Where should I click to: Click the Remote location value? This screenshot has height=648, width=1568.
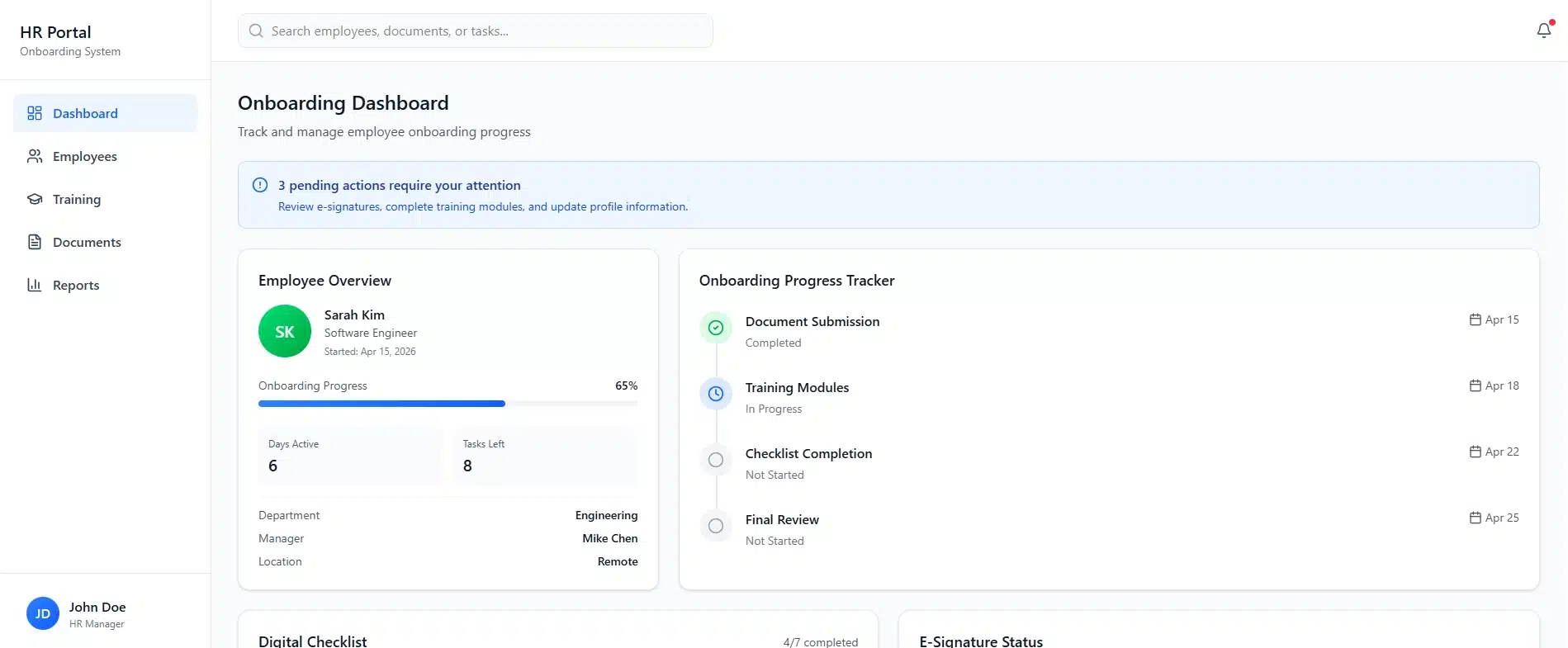[618, 561]
